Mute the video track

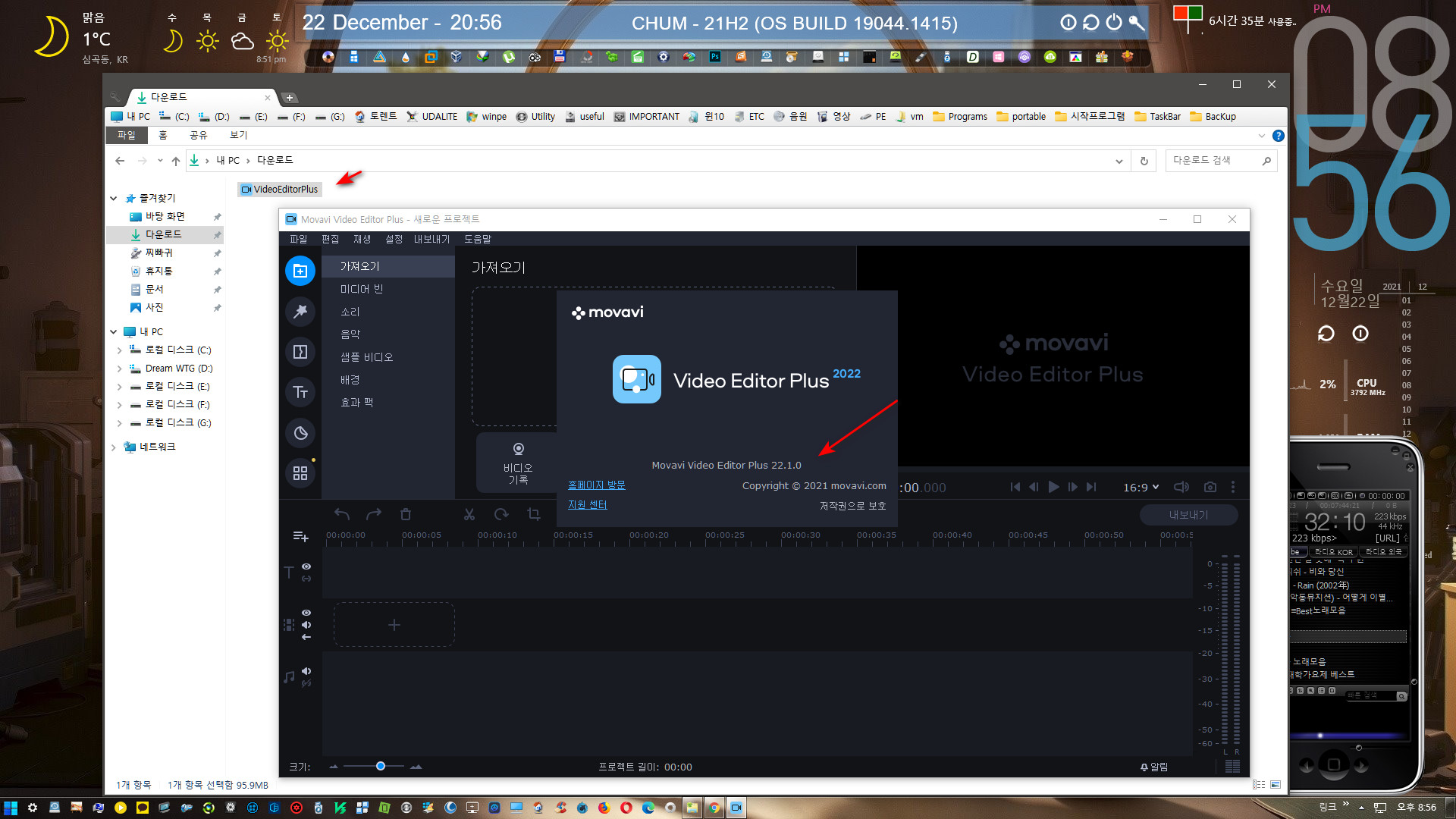pyautogui.click(x=306, y=625)
